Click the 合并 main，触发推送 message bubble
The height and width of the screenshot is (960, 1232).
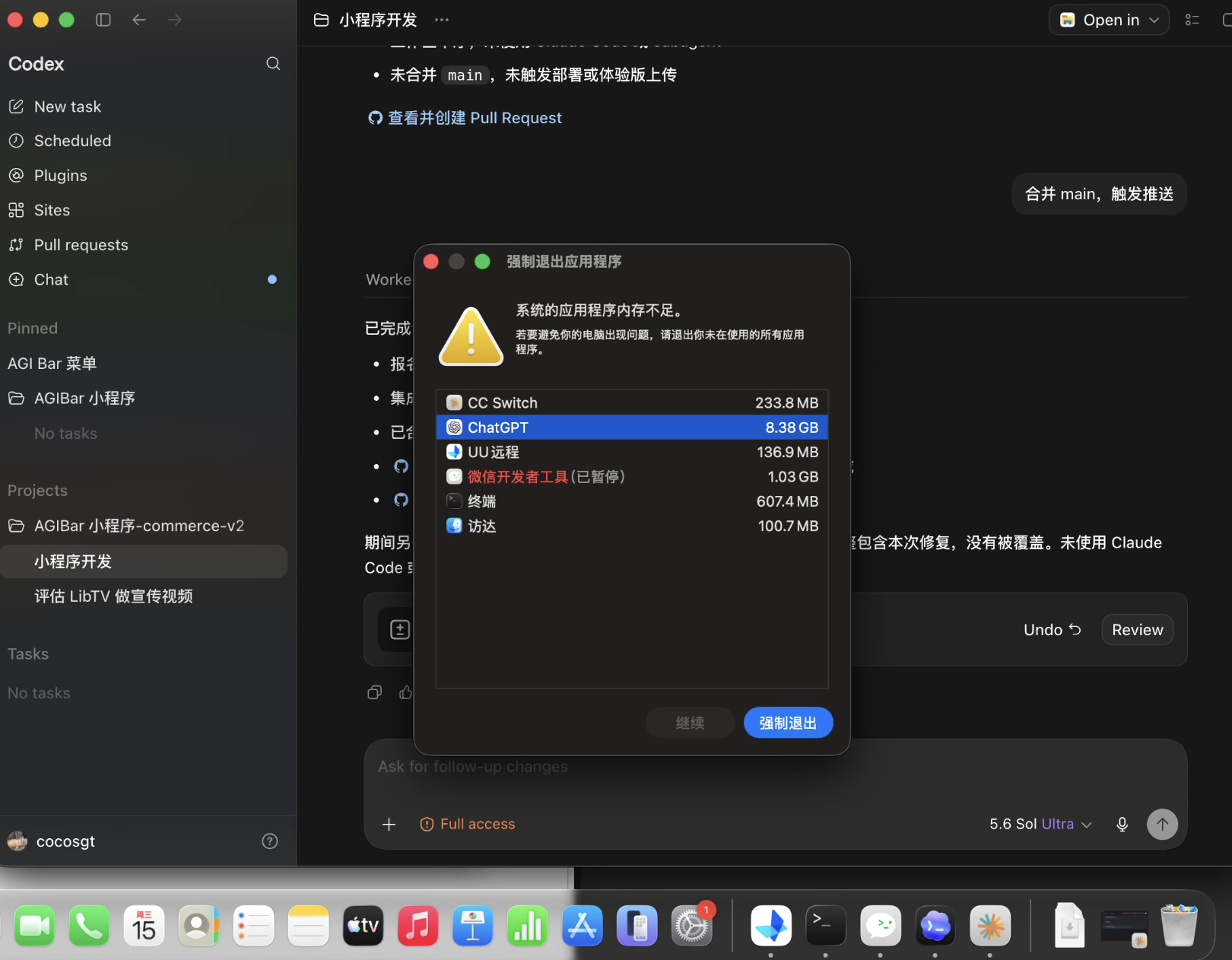click(1099, 194)
